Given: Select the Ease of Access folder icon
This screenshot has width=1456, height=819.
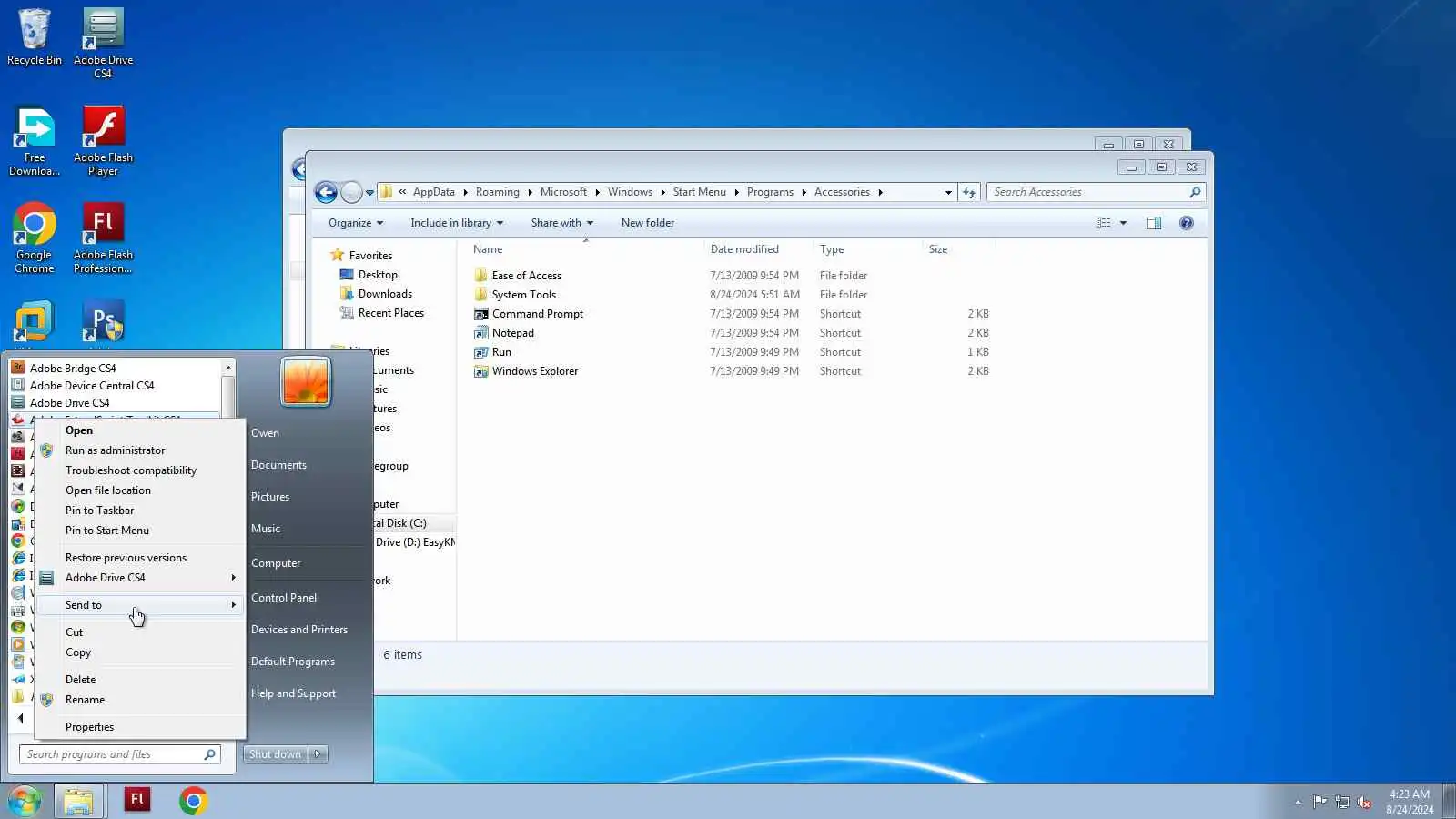Looking at the screenshot, I should point(481,276).
